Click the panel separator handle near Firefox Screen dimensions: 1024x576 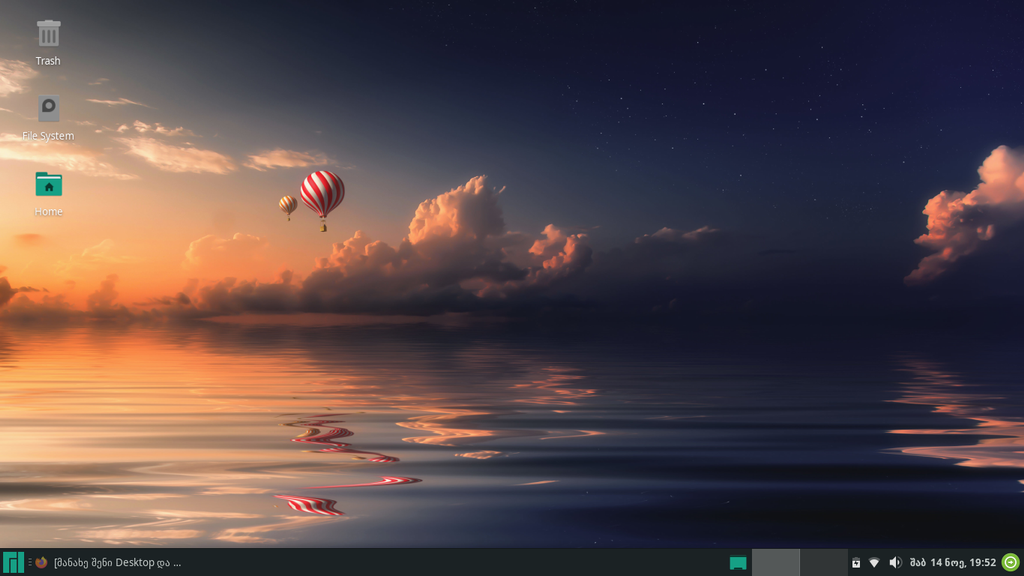(x=29, y=562)
